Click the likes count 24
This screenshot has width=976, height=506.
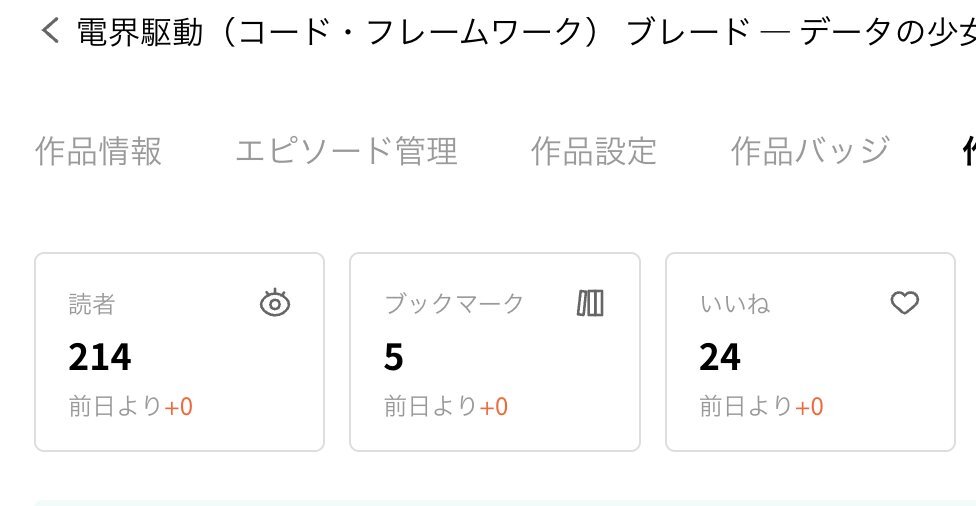tap(720, 357)
